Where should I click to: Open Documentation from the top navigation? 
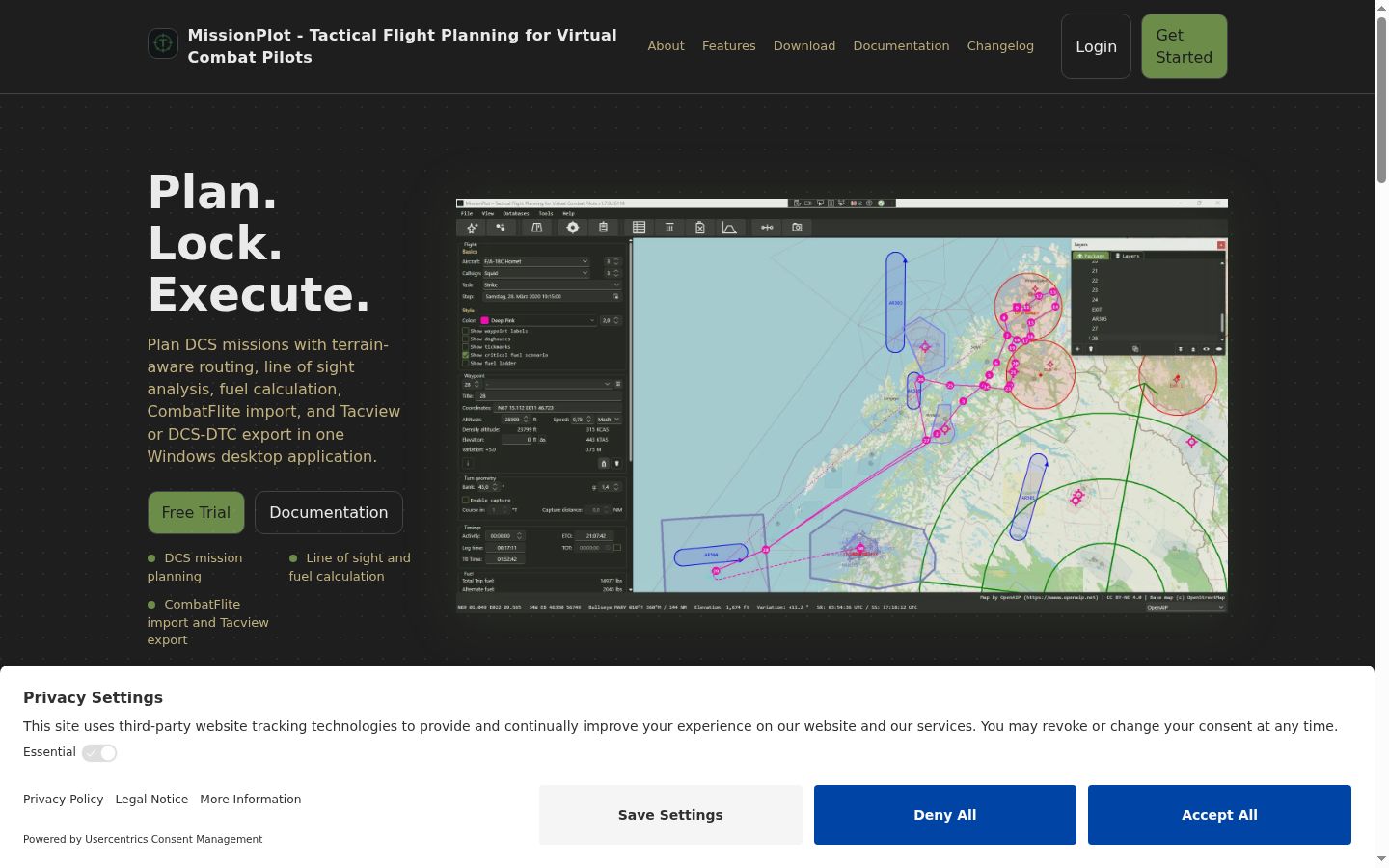[x=901, y=45]
